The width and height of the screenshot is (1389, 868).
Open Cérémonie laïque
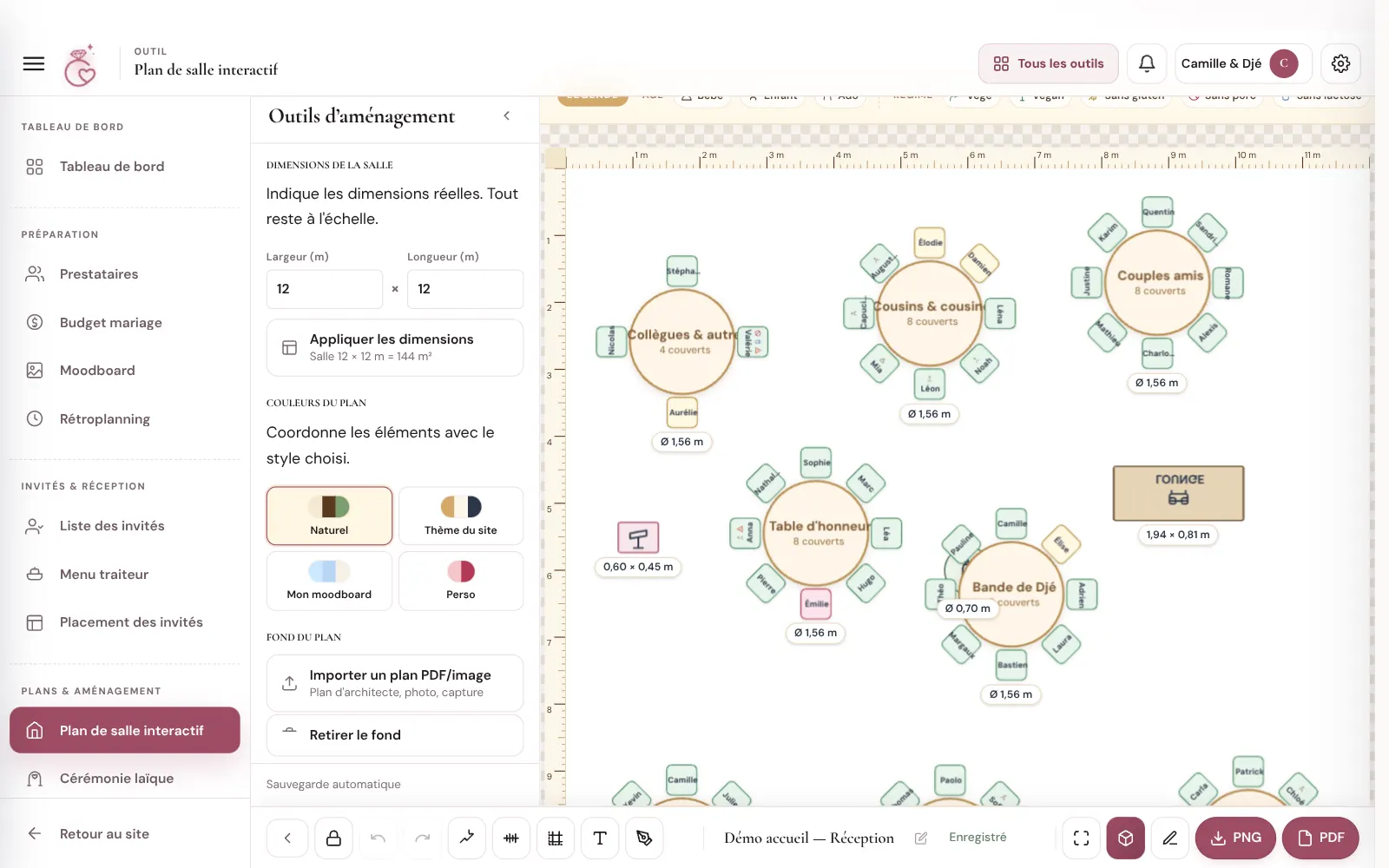pyautogui.click(x=125, y=779)
